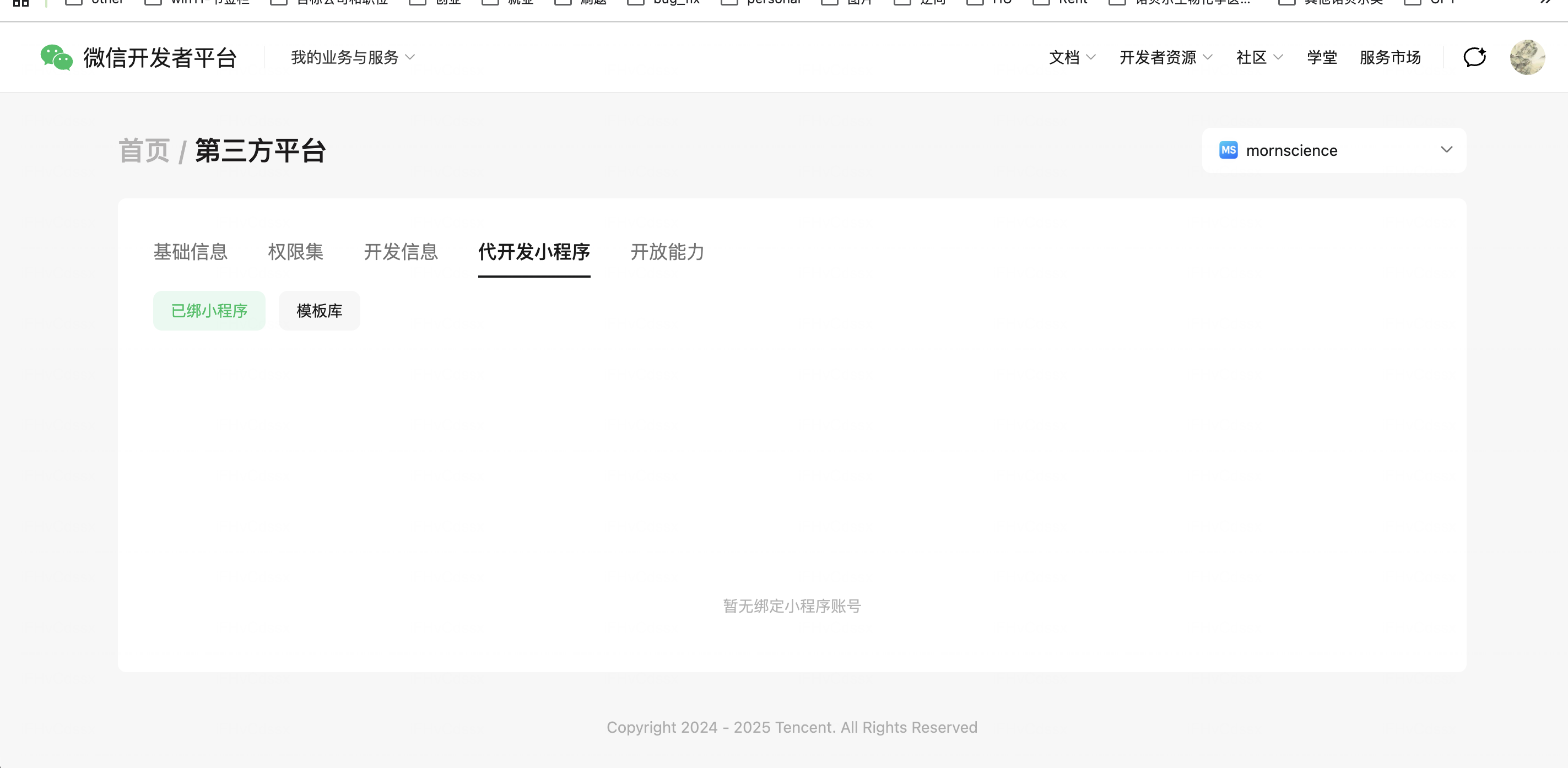Click the 学堂 link in the header

[x=1322, y=58]
